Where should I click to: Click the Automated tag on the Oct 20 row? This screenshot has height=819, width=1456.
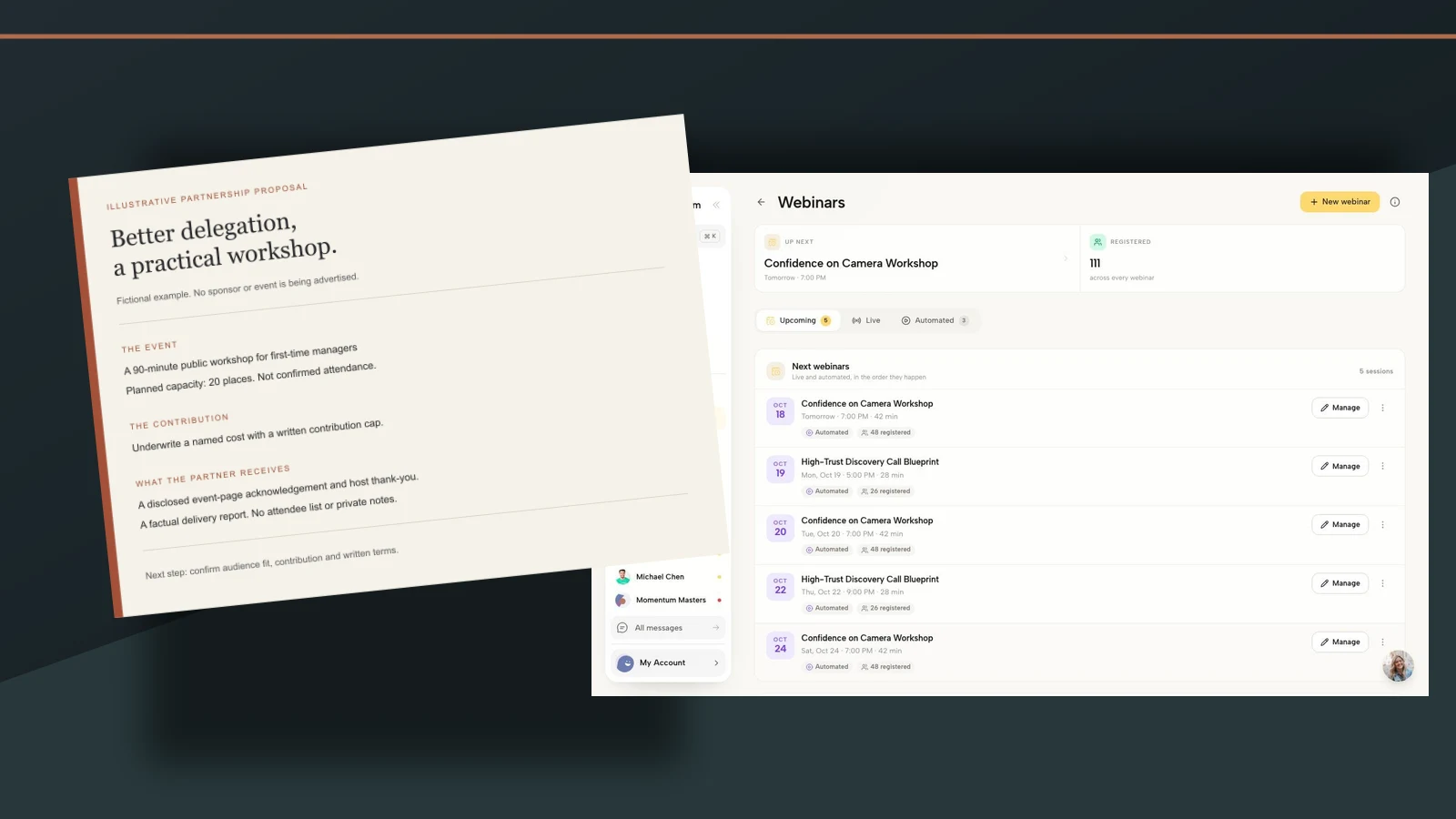point(827,550)
